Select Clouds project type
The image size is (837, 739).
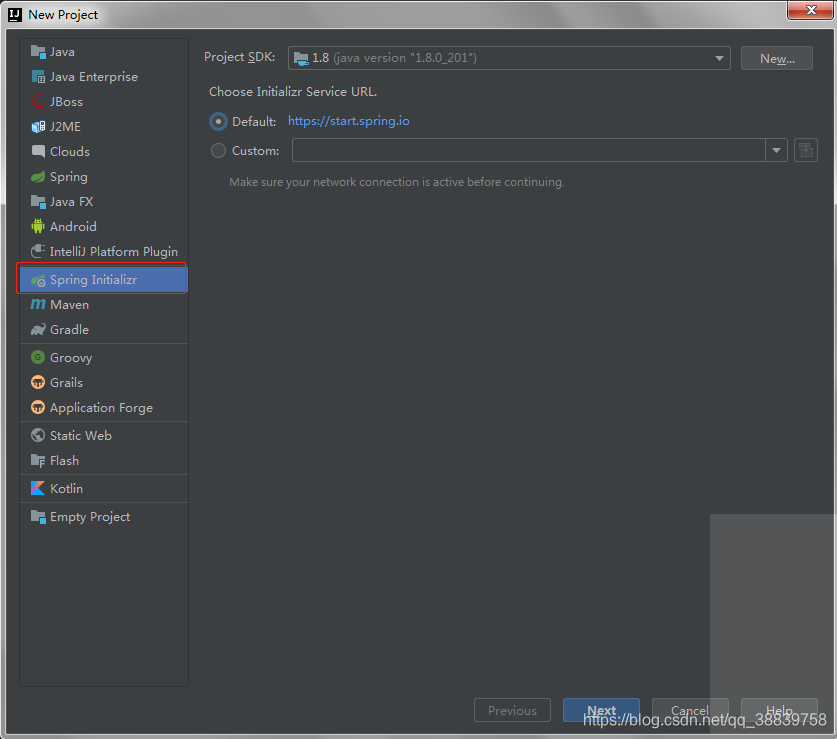click(x=70, y=152)
